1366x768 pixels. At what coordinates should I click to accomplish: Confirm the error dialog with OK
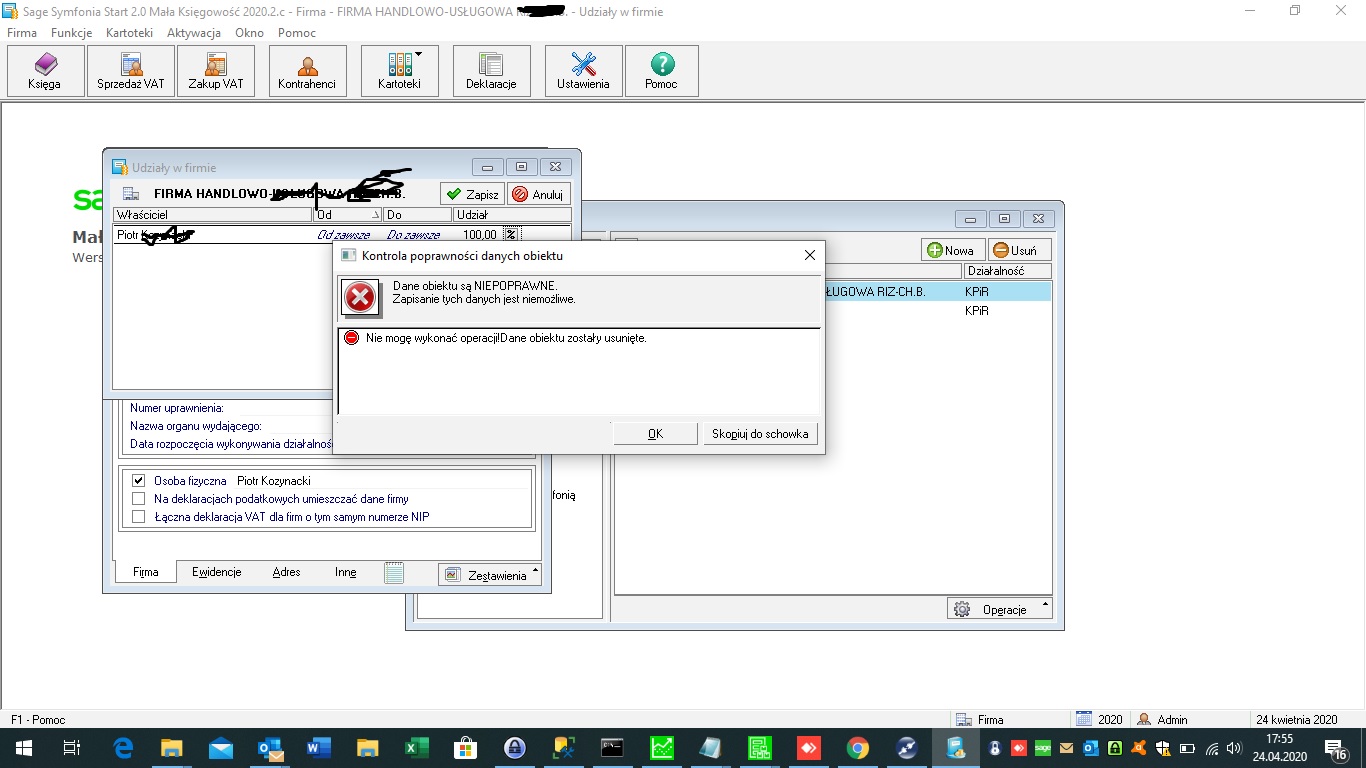pos(655,434)
